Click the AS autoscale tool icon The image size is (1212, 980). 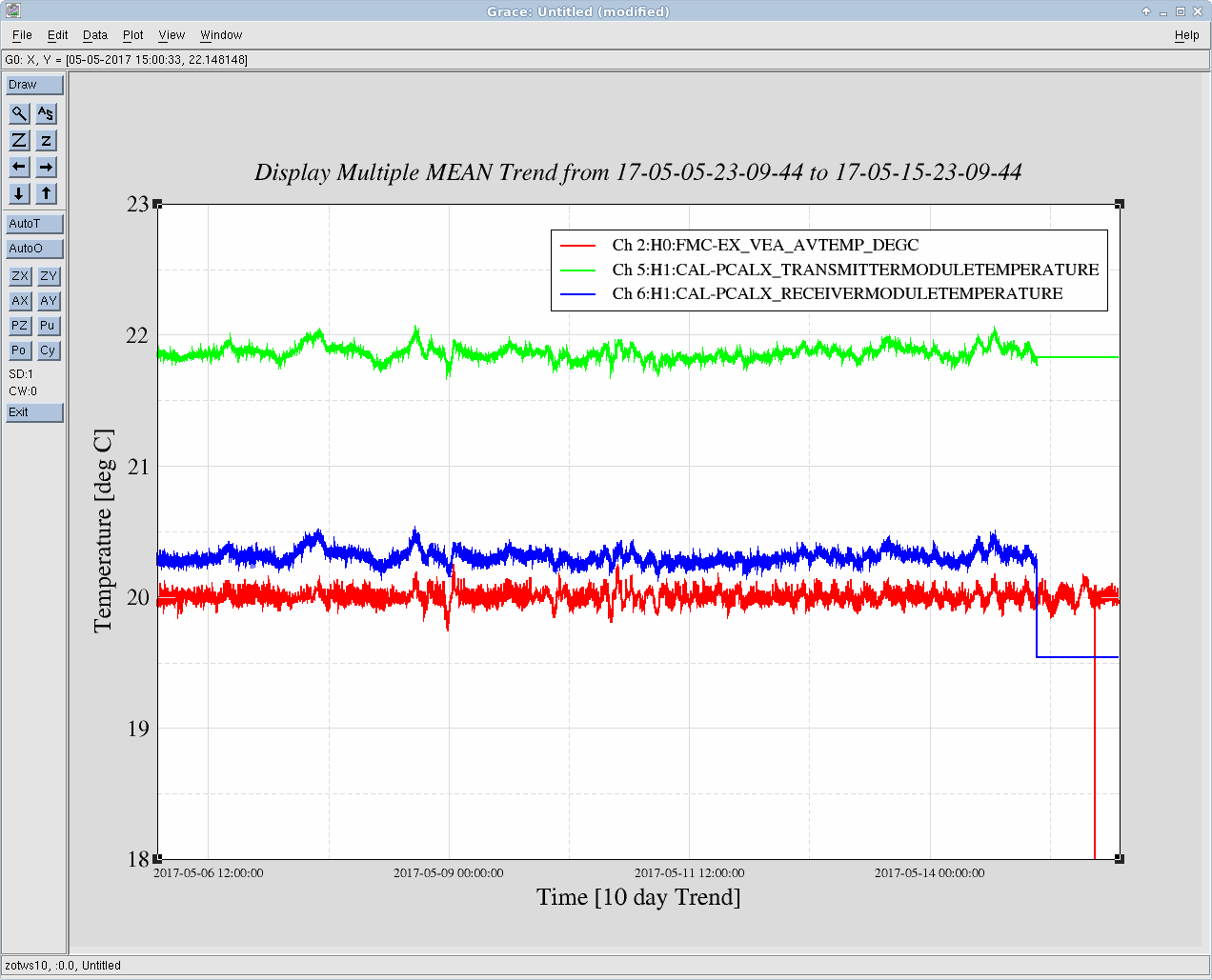point(46,113)
